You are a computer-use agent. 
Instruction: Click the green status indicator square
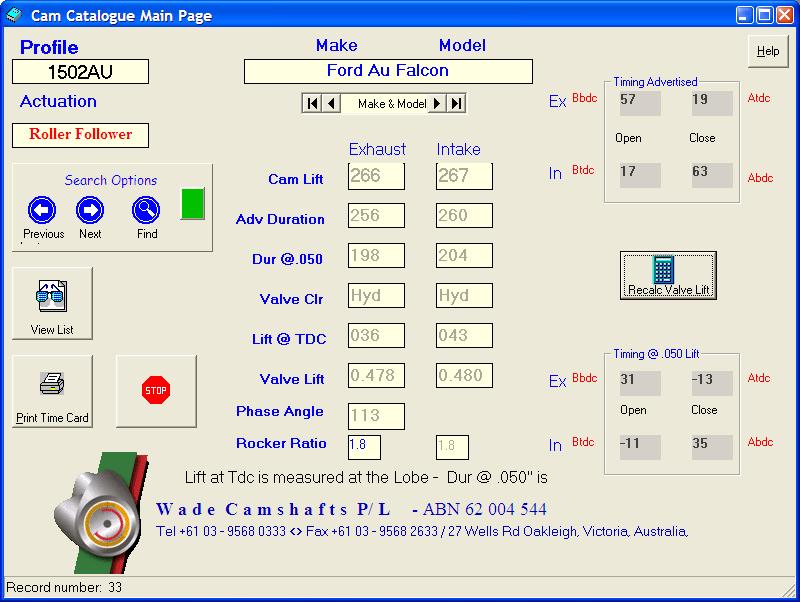pos(191,203)
